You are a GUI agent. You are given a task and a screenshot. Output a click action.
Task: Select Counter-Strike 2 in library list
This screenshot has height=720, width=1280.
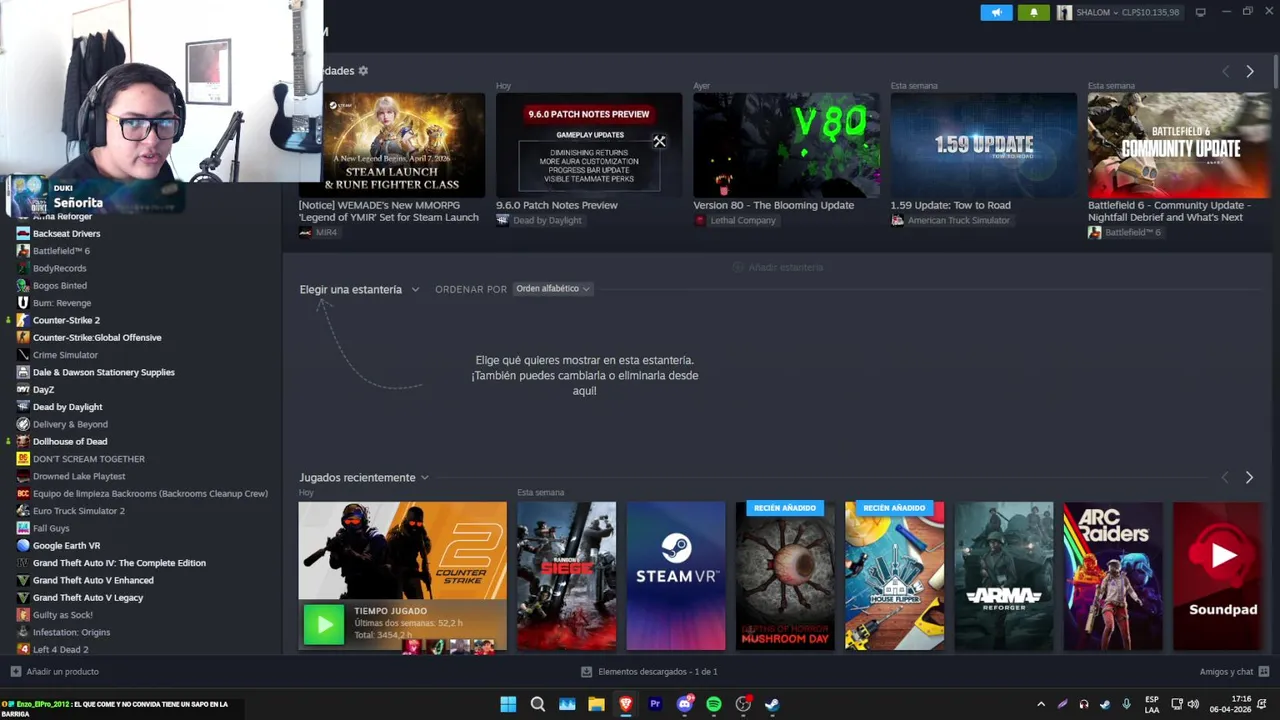point(66,320)
